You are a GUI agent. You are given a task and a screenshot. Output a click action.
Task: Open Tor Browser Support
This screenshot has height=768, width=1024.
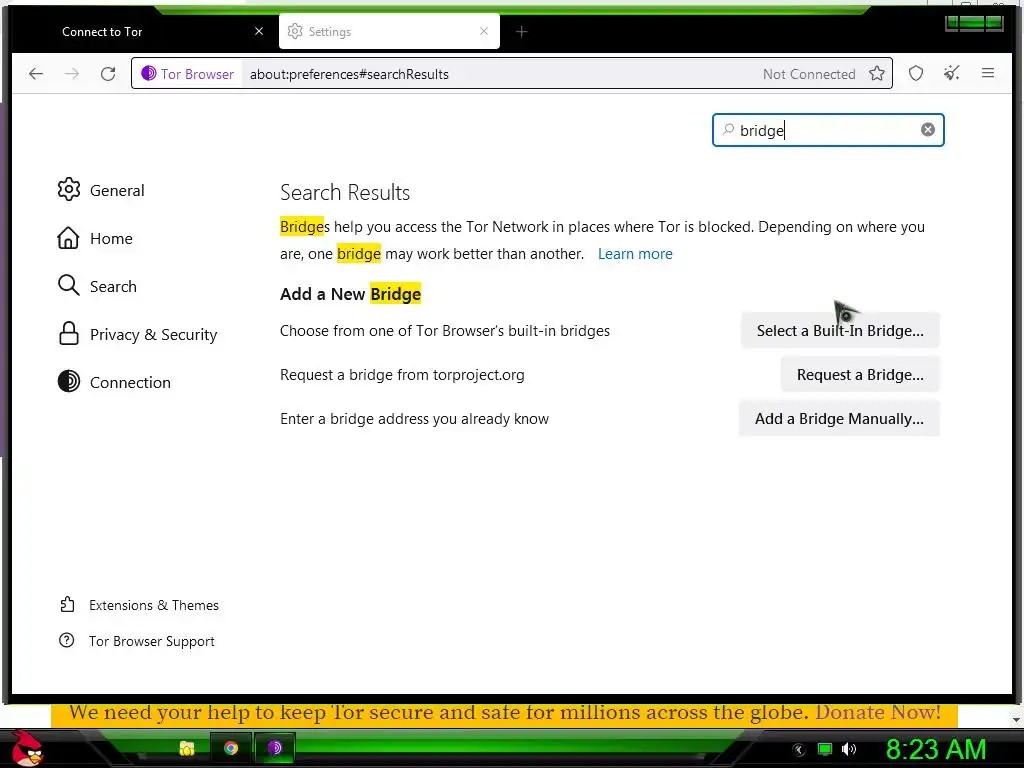137,641
